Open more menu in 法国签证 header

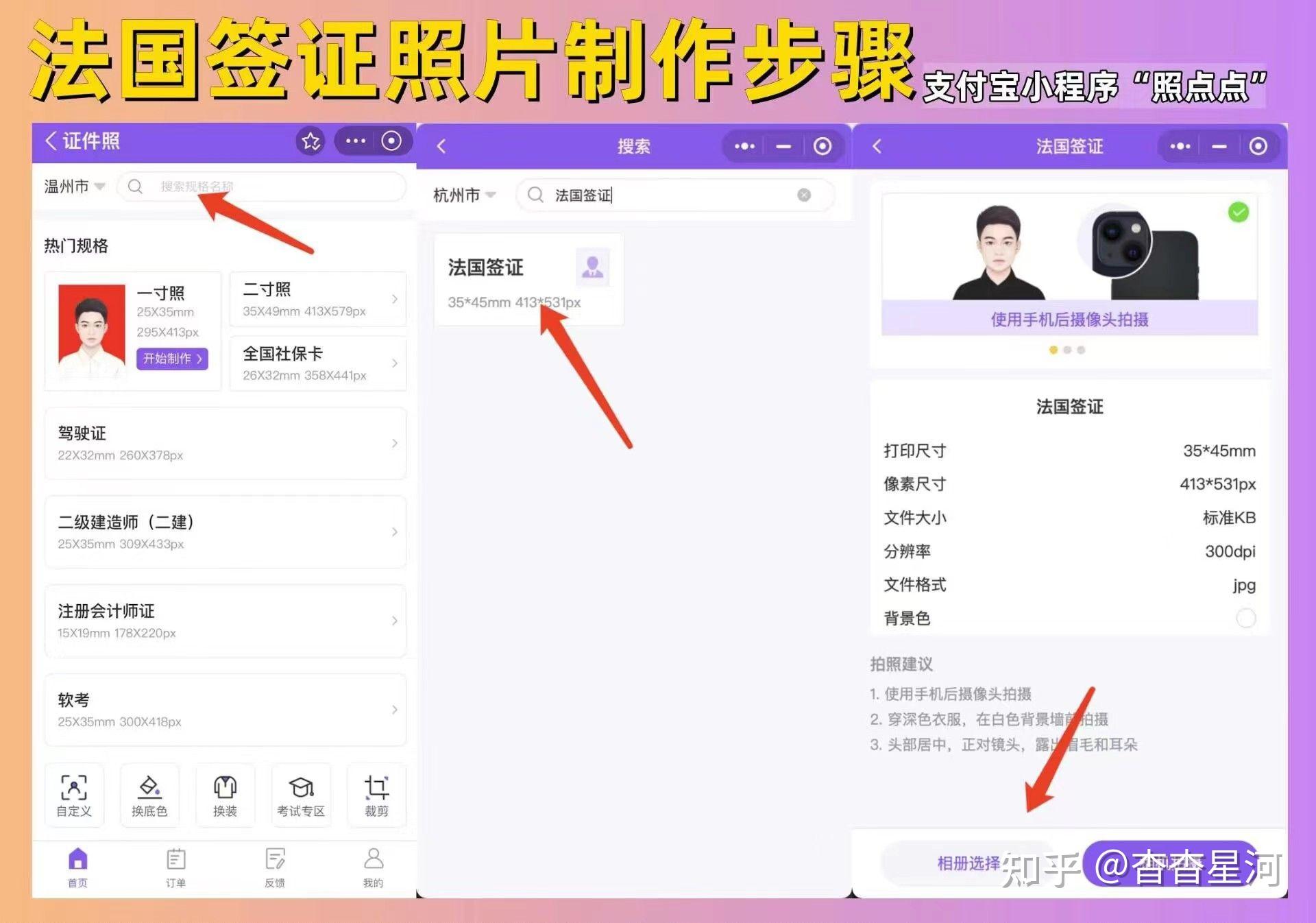click(1180, 146)
